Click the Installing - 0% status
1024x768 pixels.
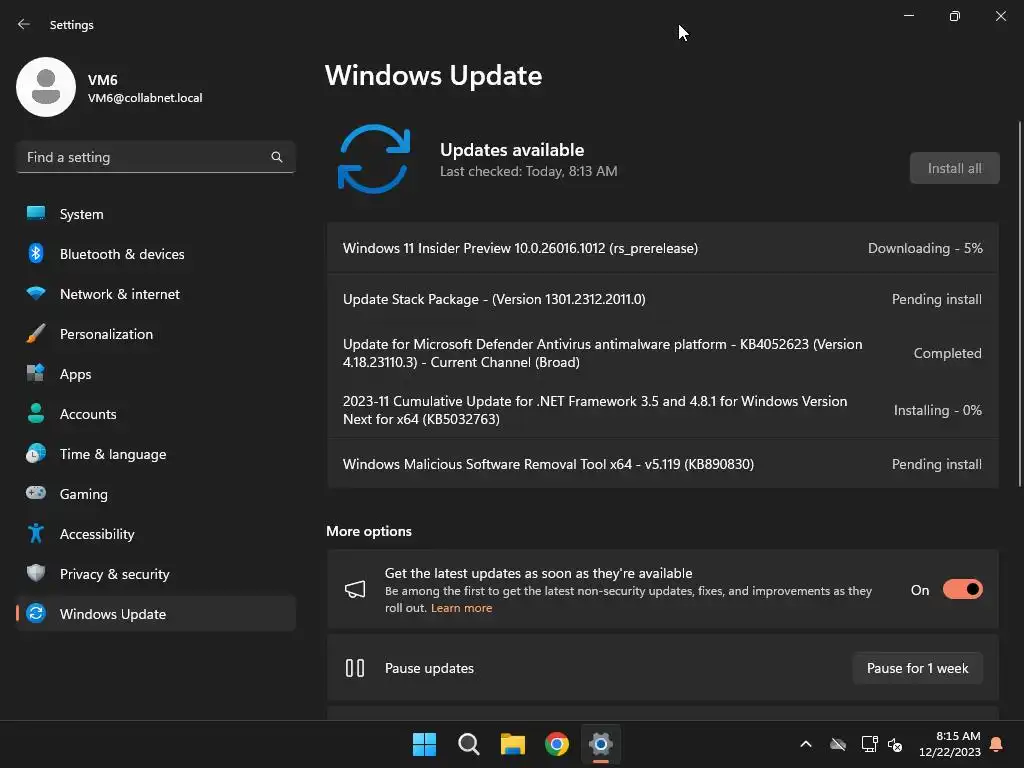pyautogui.click(x=937, y=410)
